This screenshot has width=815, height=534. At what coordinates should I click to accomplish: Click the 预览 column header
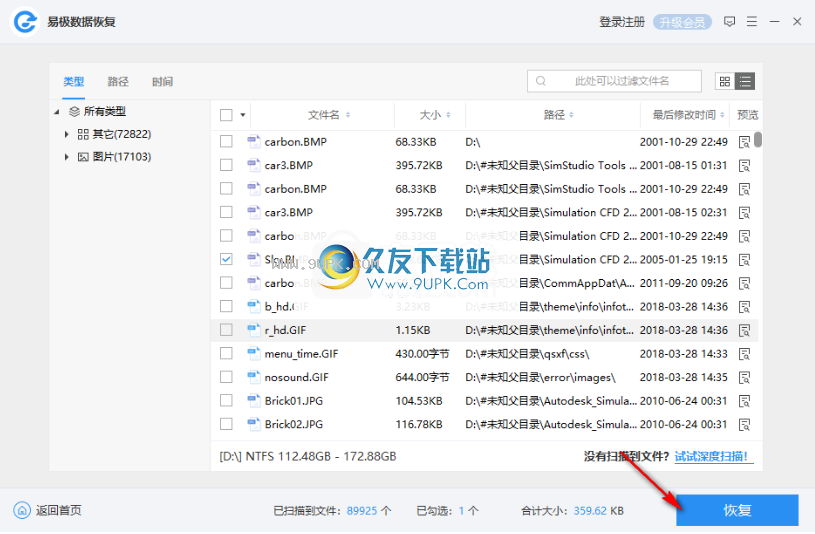747,115
